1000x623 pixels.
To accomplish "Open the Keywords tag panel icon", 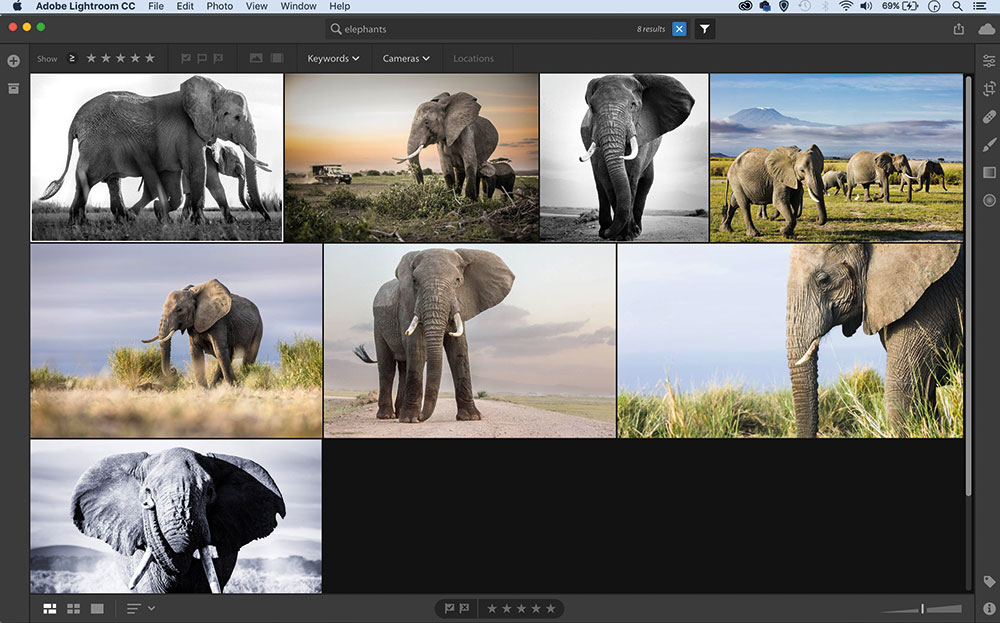I will click(x=989, y=581).
